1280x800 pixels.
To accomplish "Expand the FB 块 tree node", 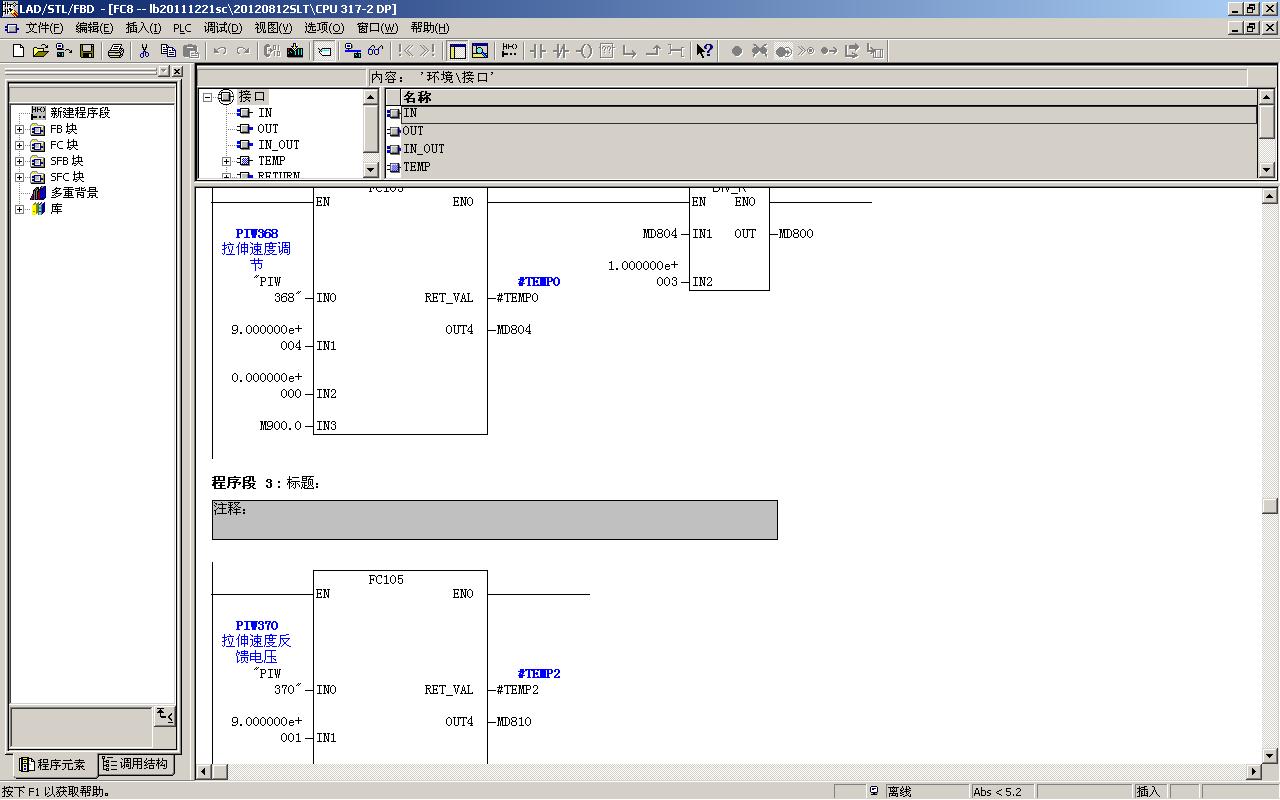I will click(19, 129).
